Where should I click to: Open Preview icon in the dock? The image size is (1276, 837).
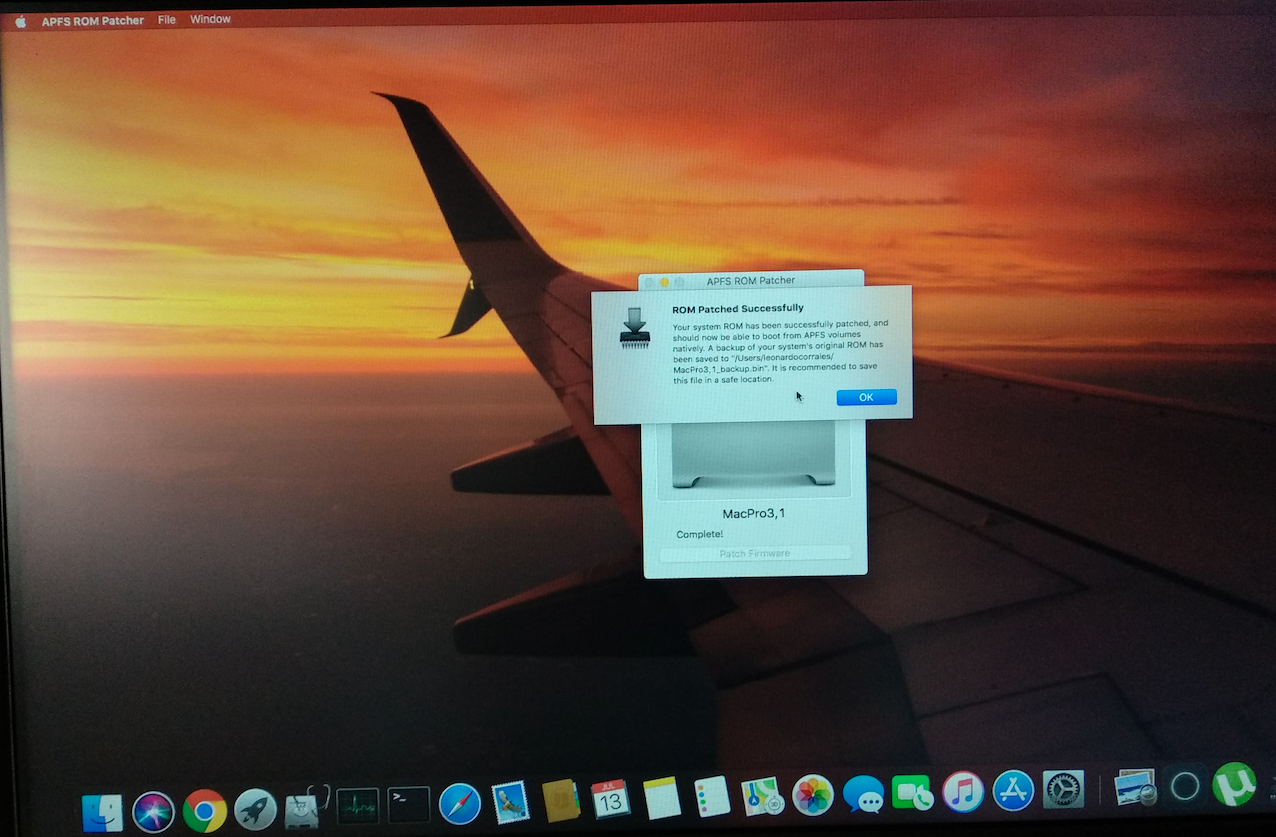pyautogui.click(x=1135, y=787)
